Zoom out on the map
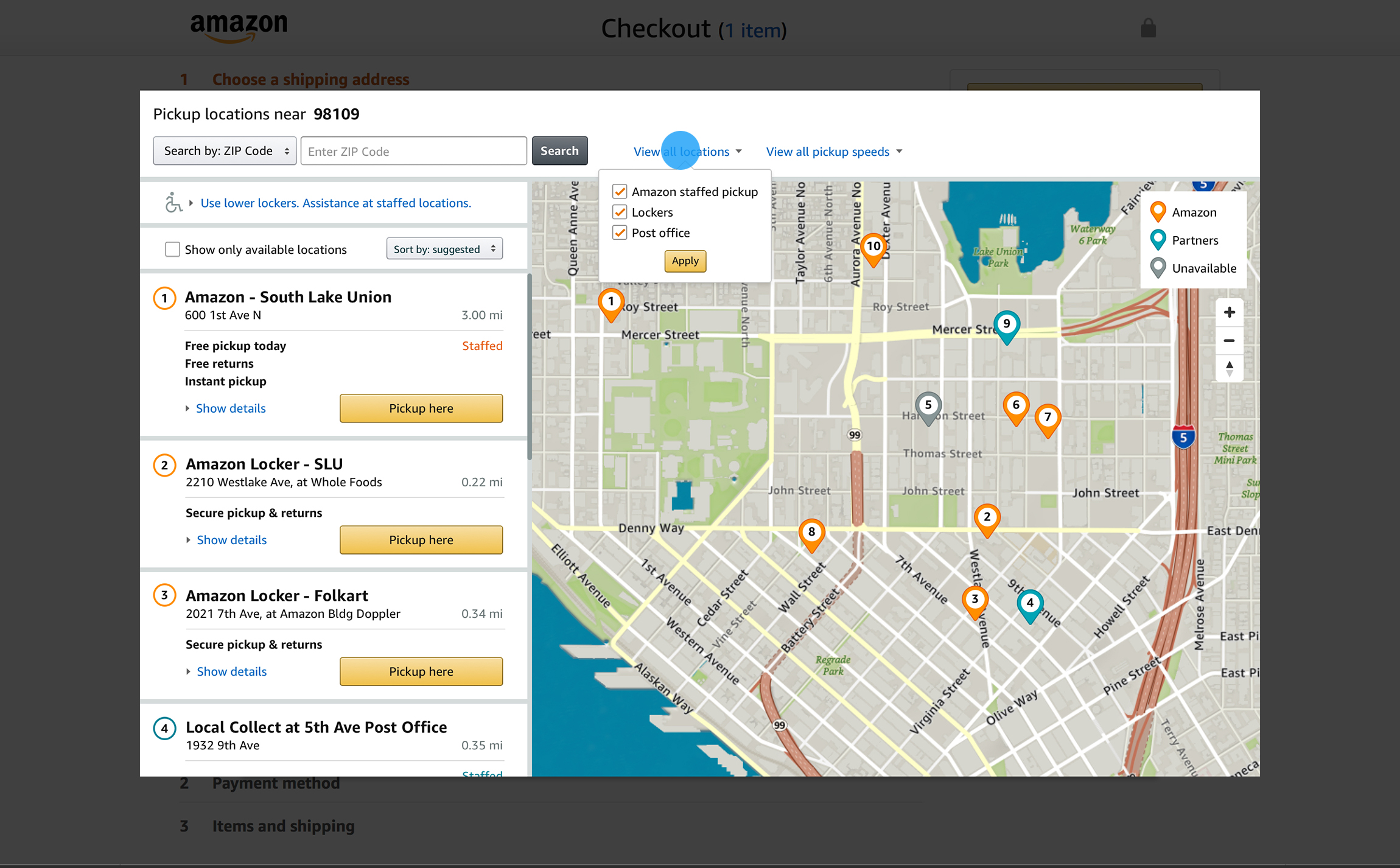Screen dimensions: 1400x868 point(1229,341)
